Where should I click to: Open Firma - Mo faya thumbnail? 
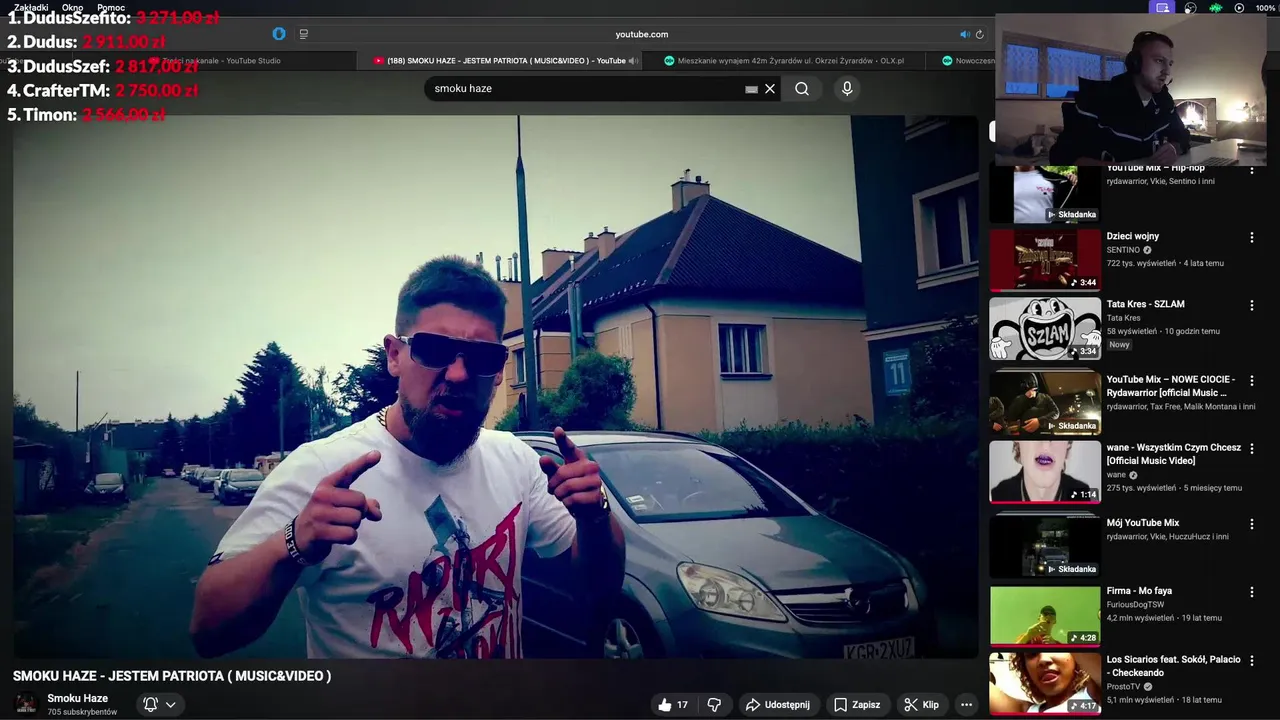click(x=1045, y=616)
